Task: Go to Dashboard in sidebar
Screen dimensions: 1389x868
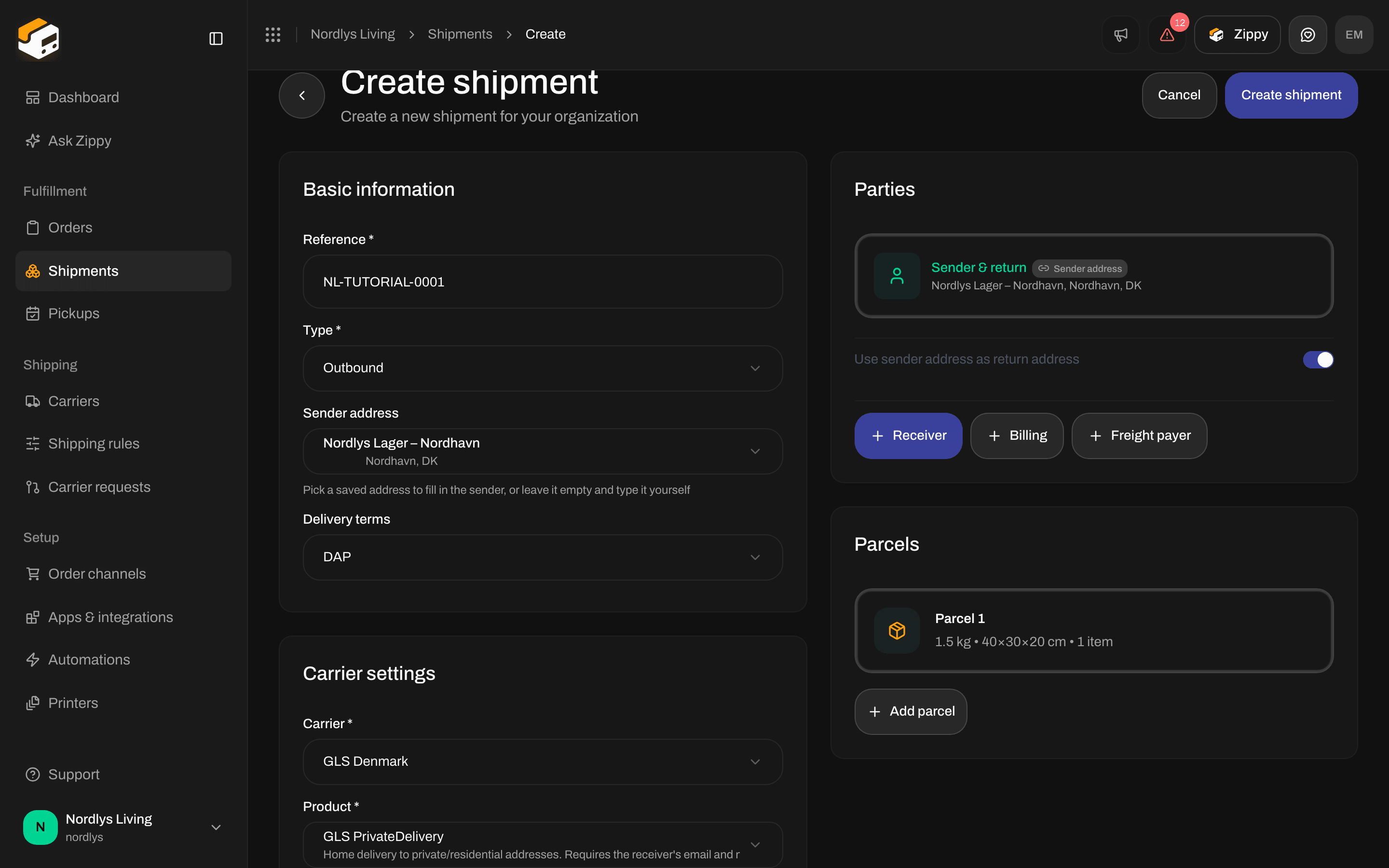Action: point(123,97)
